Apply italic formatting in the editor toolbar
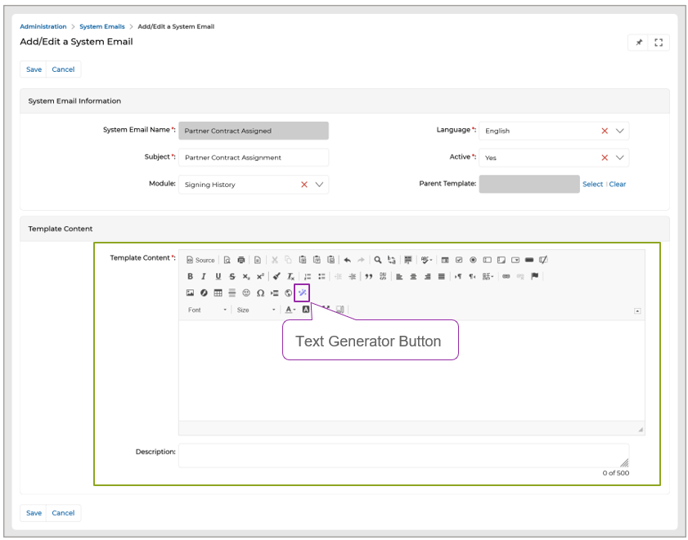The image size is (688, 540). click(204, 276)
